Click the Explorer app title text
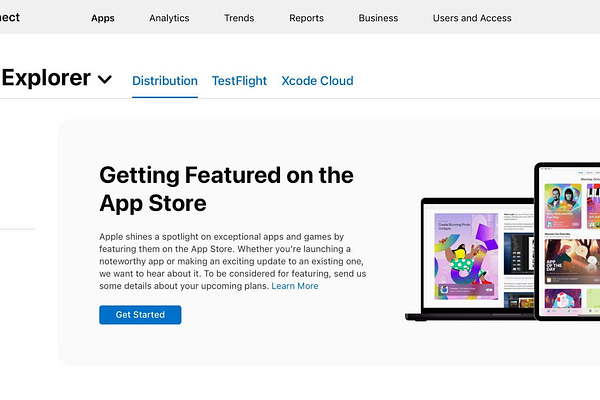This screenshot has height=400, width=600. point(46,78)
